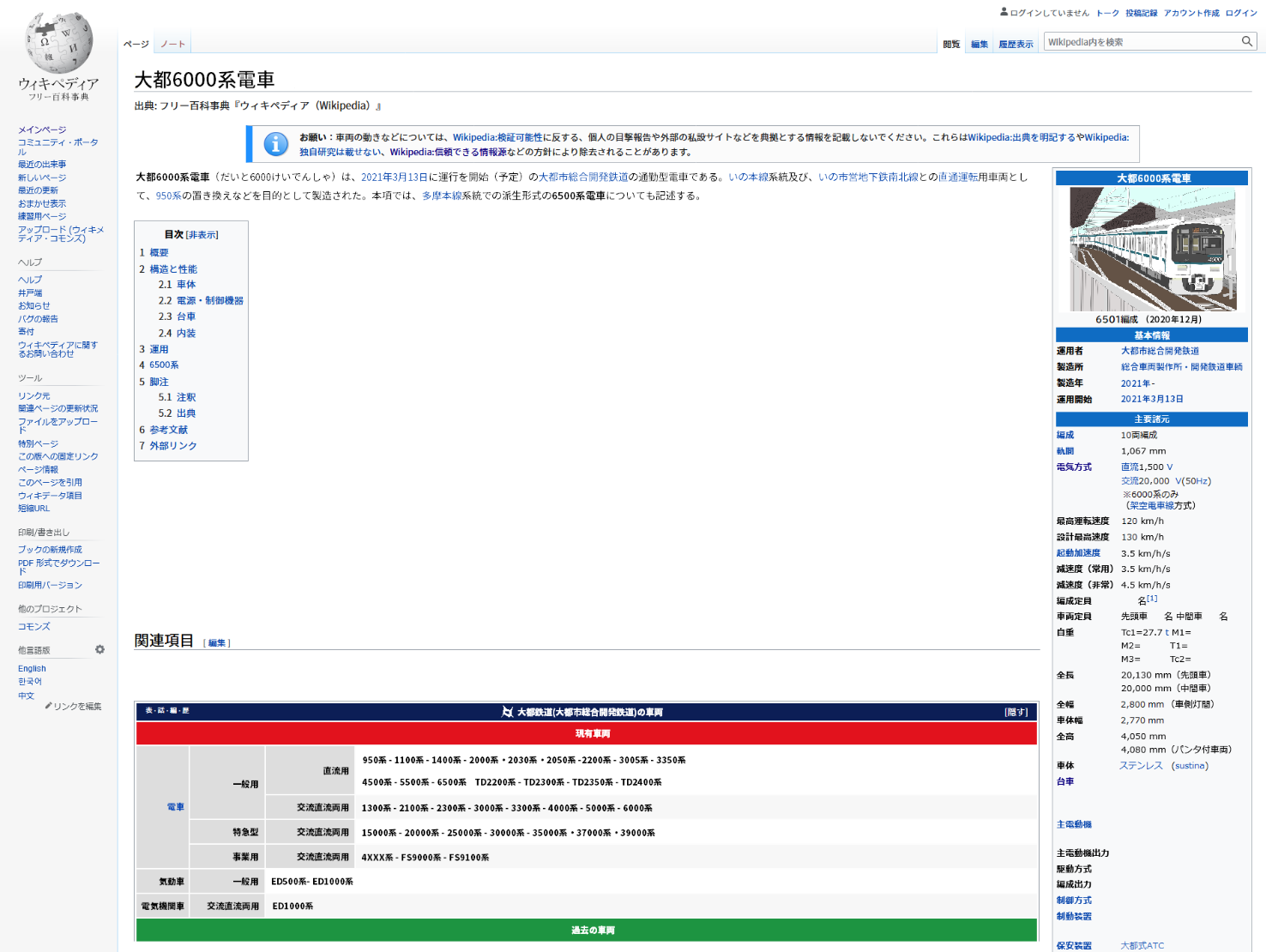
Task: Click the magnifying glass search icon
Action: coord(1247,42)
